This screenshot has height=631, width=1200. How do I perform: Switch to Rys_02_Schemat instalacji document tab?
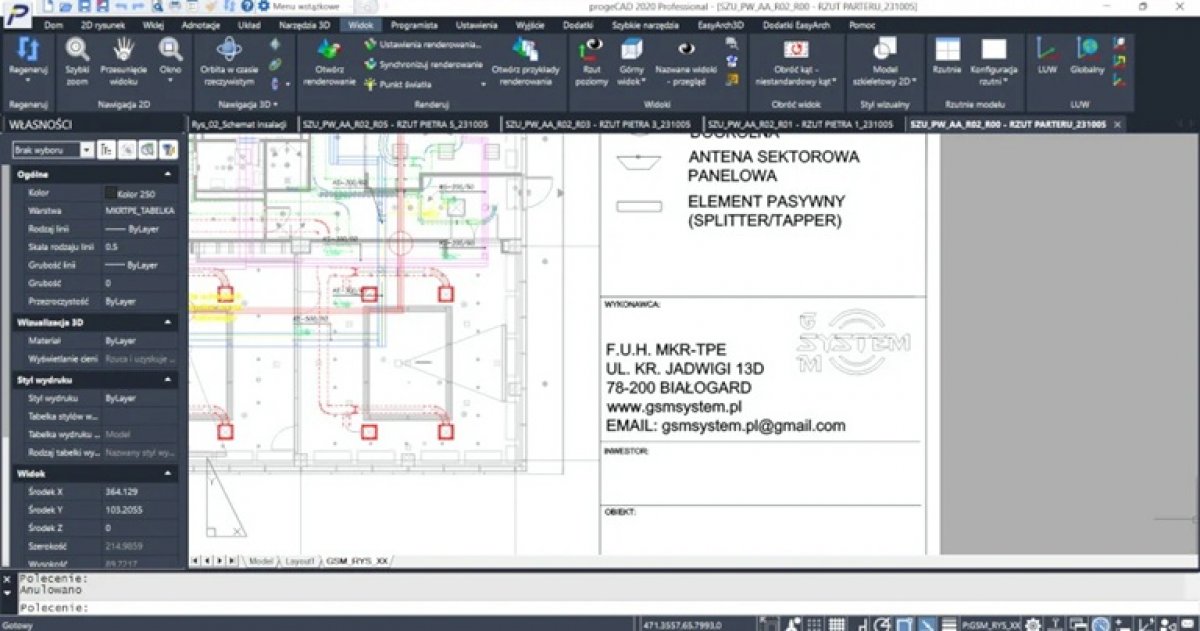pyautogui.click(x=238, y=124)
